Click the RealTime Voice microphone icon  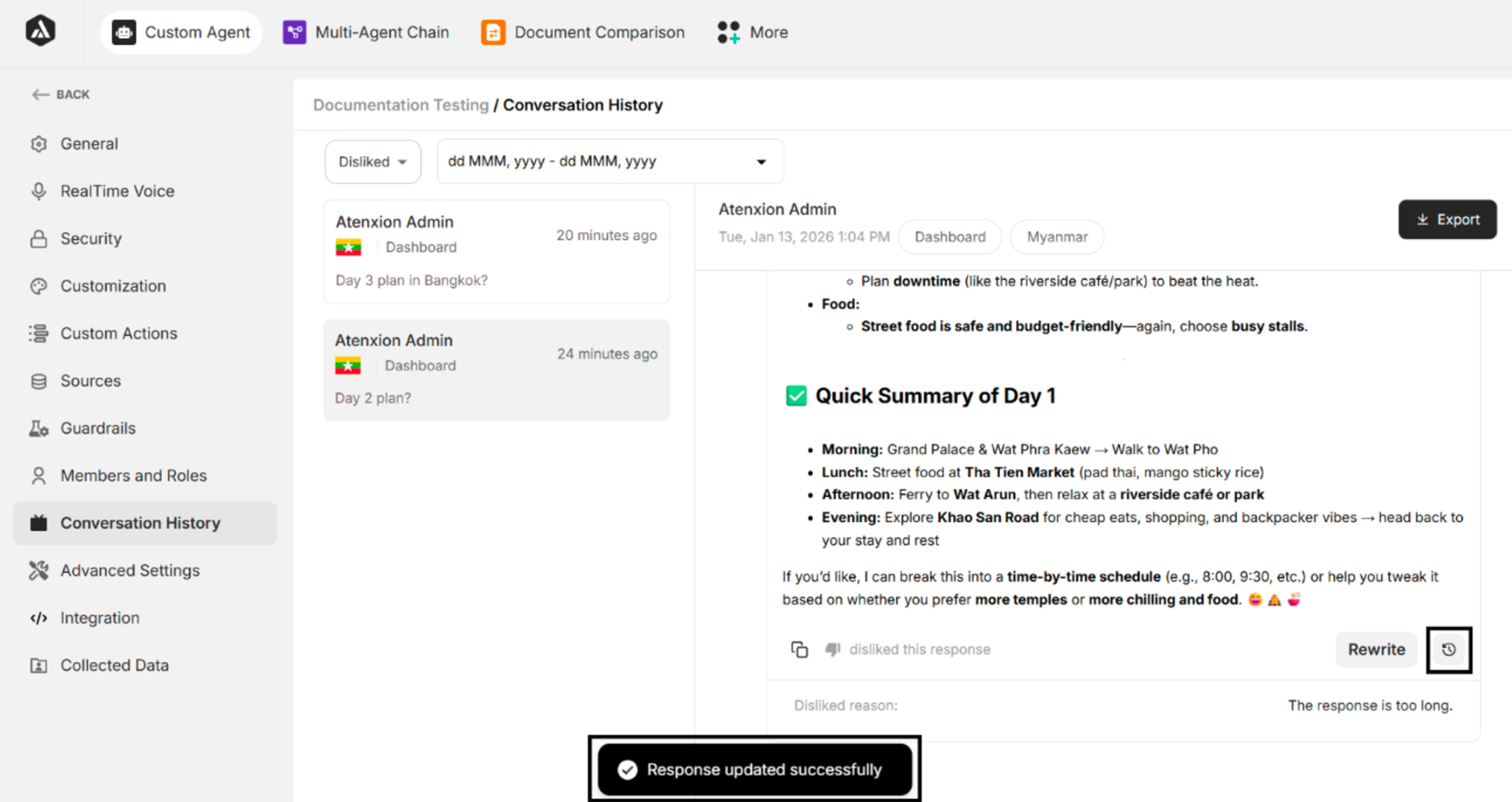tap(39, 191)
